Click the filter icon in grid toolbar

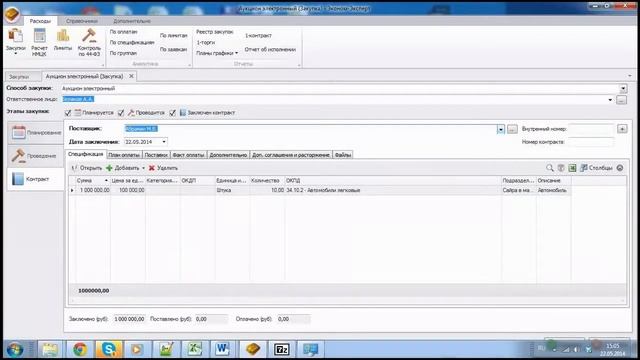561,168
